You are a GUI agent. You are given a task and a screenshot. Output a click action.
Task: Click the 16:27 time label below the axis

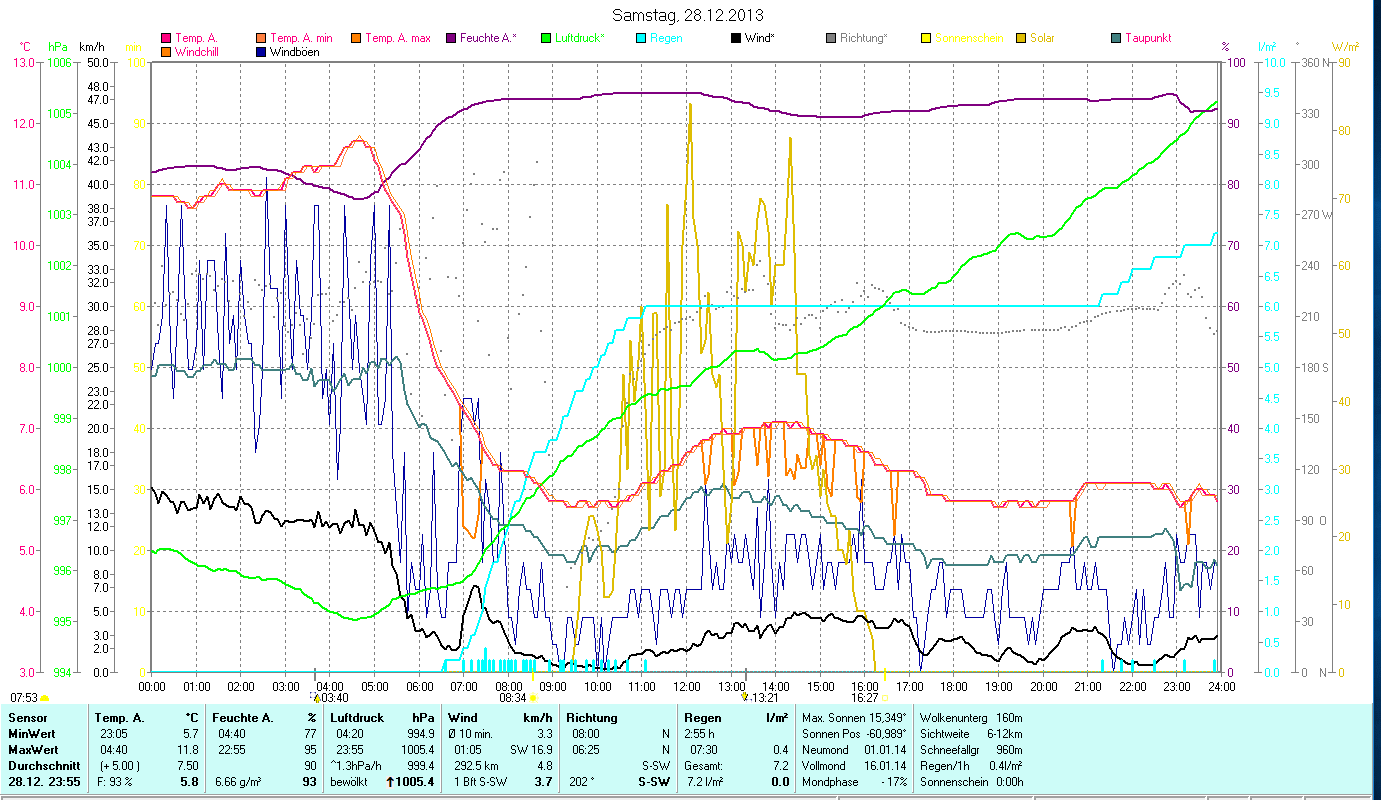(x=864, y=698)
